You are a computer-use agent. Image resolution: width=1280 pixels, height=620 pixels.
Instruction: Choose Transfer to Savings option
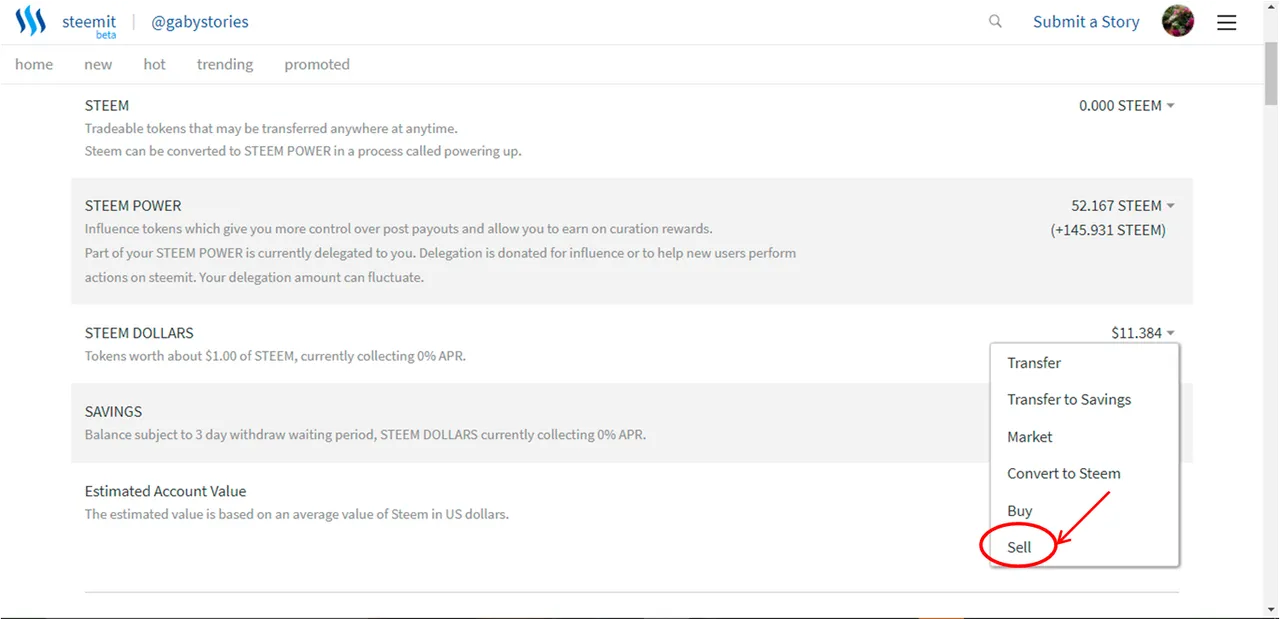click(1069, 399)
